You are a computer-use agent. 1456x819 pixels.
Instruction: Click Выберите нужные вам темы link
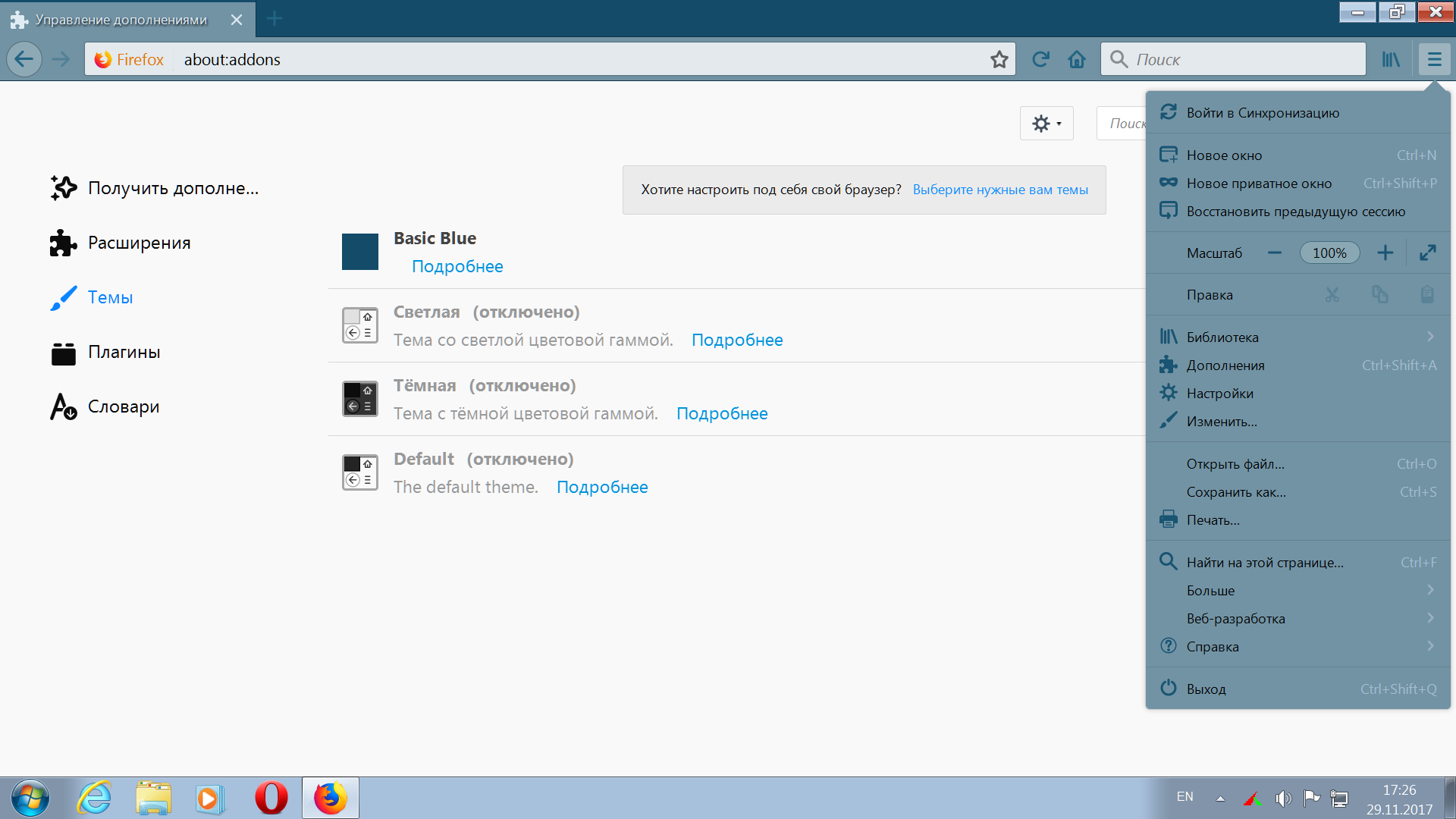pos(1000,190)
